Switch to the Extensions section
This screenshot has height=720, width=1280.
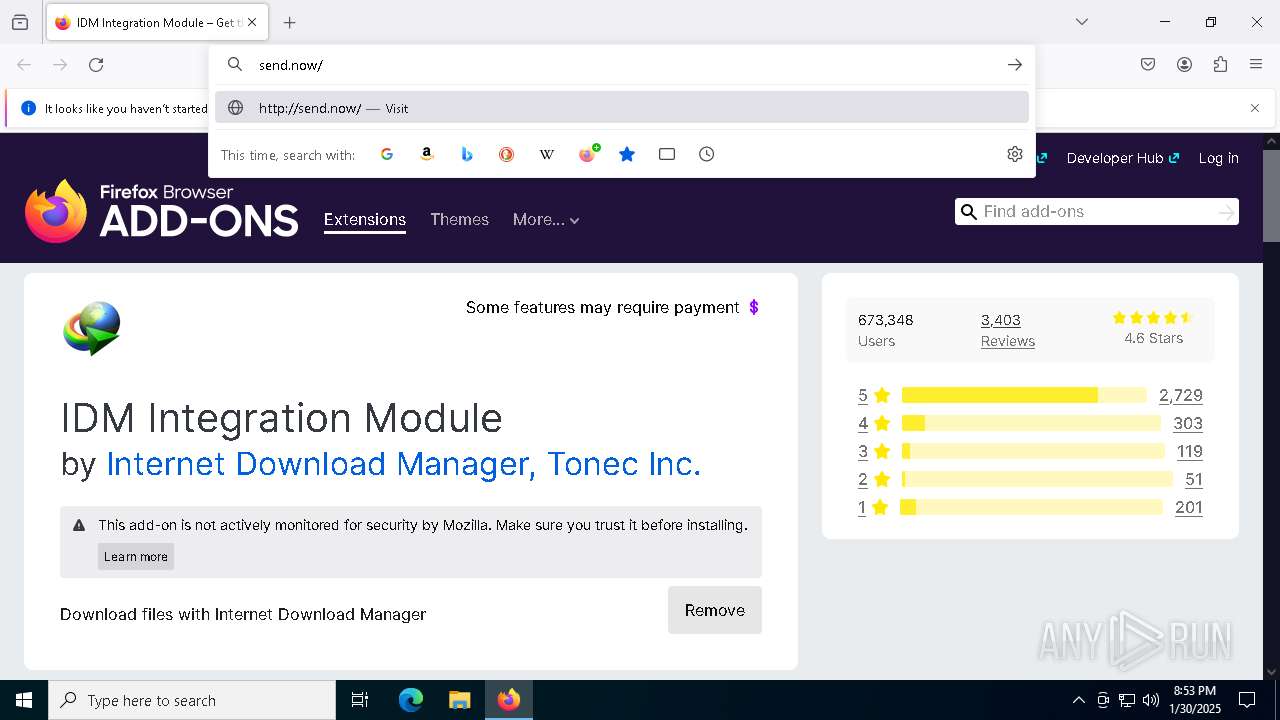click(365, 220)
